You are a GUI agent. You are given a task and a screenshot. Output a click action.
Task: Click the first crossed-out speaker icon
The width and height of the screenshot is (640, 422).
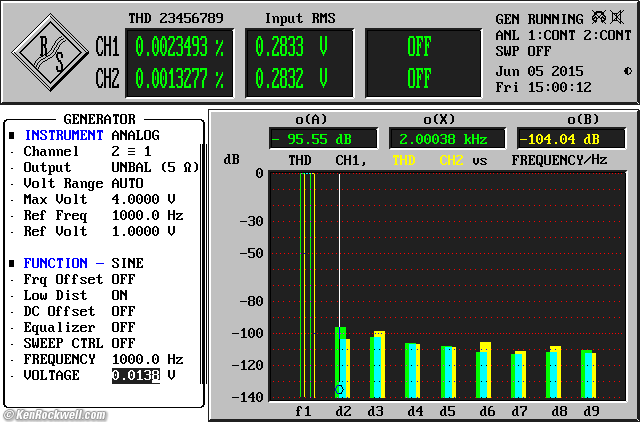pos(599,18)
